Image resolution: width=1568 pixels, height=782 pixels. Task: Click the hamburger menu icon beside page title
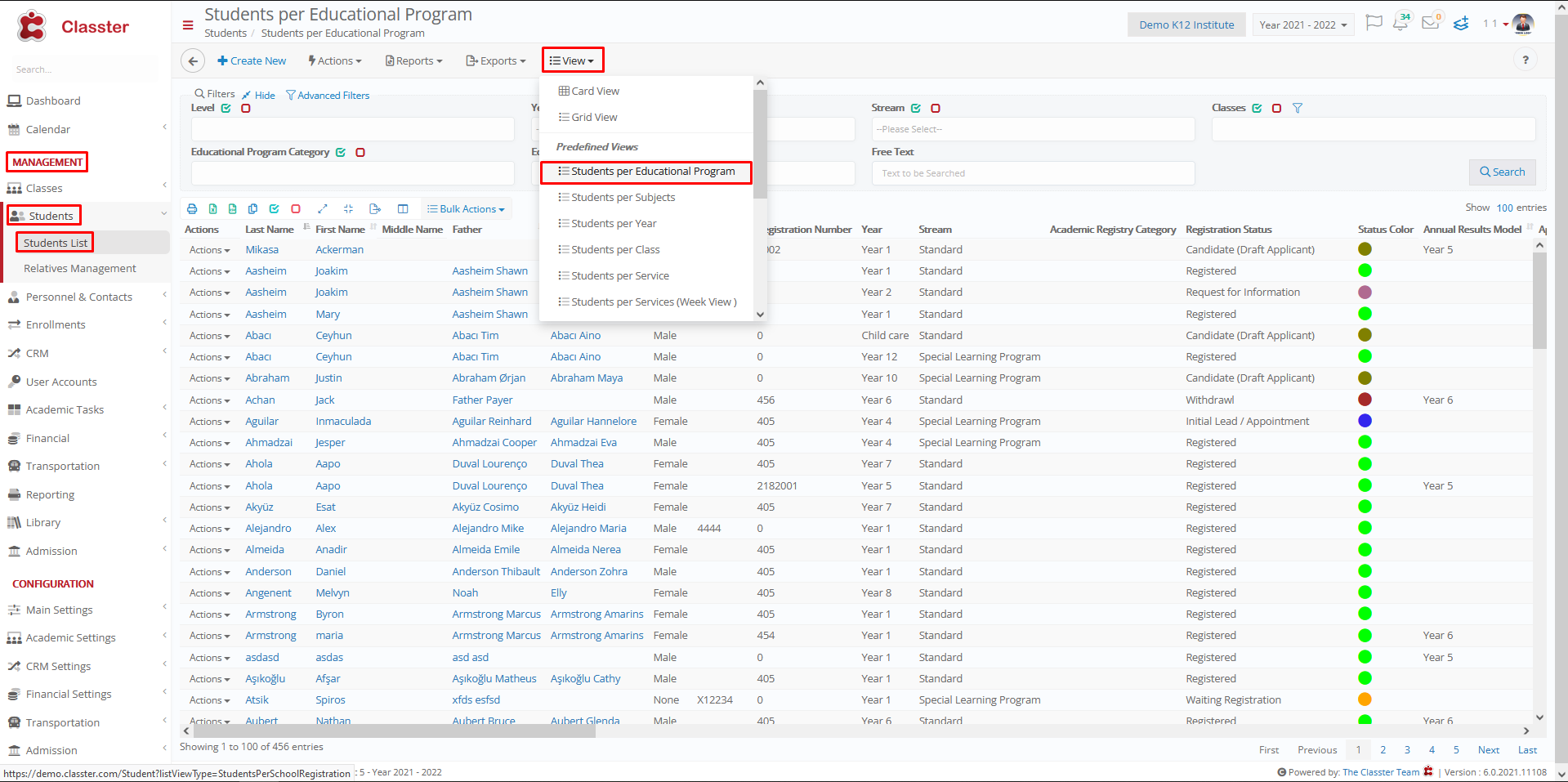[x=188, y=25]
